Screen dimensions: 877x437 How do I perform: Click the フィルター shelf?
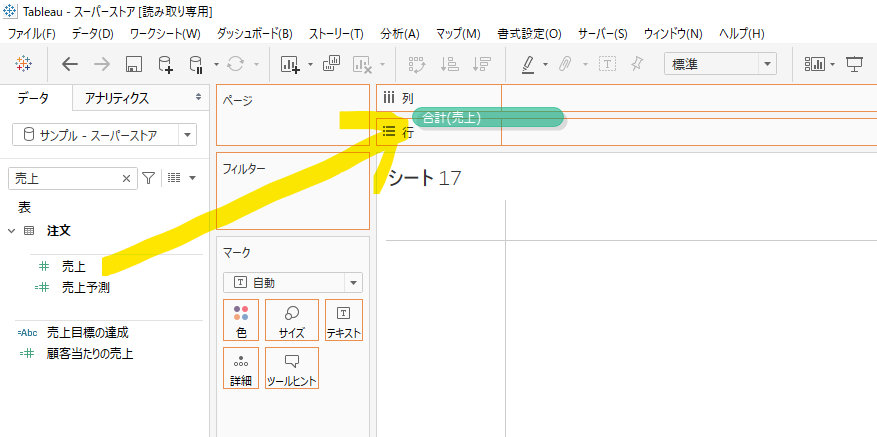click(293, 191)
